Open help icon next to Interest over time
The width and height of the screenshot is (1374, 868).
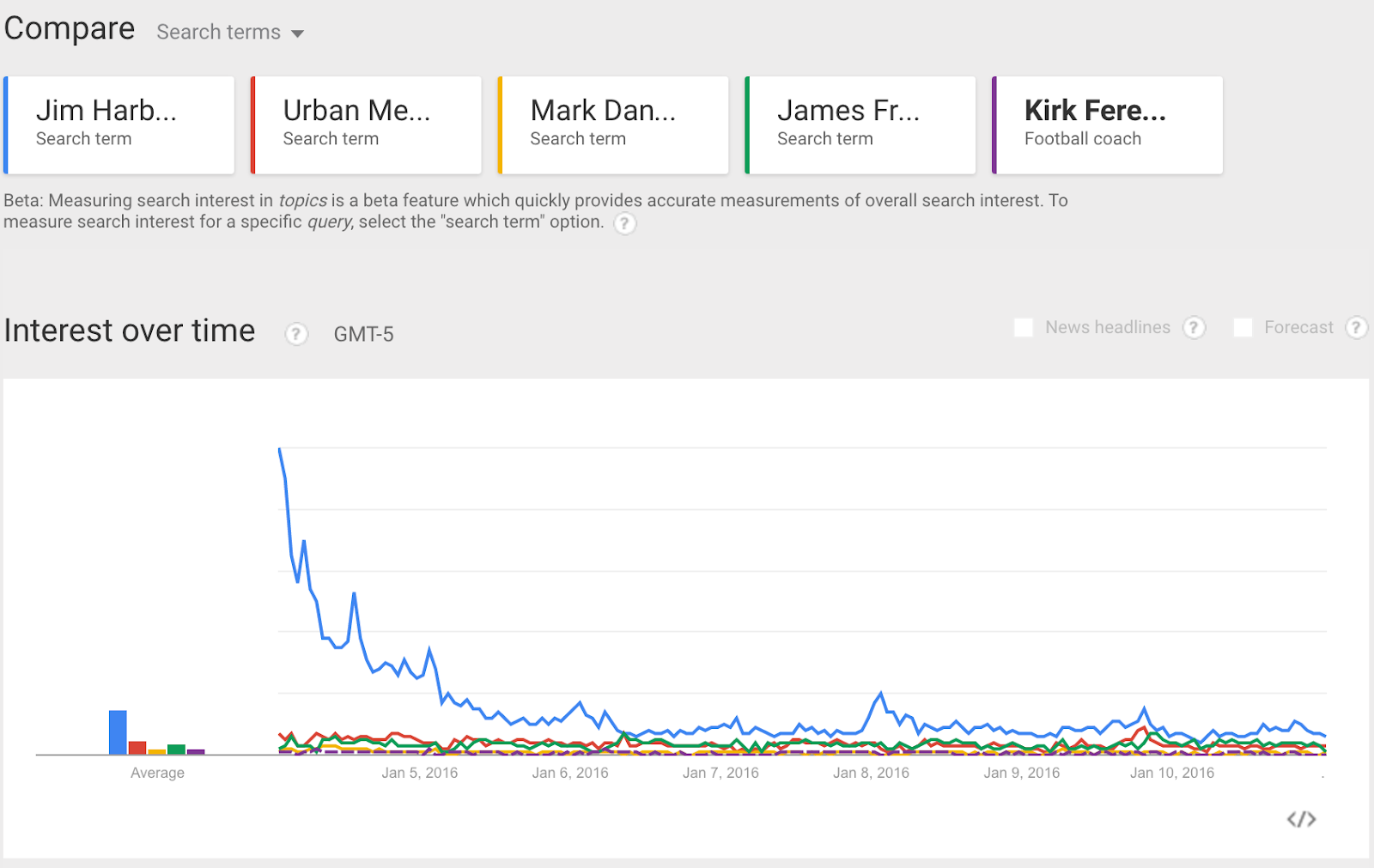[x=296, y=334]
